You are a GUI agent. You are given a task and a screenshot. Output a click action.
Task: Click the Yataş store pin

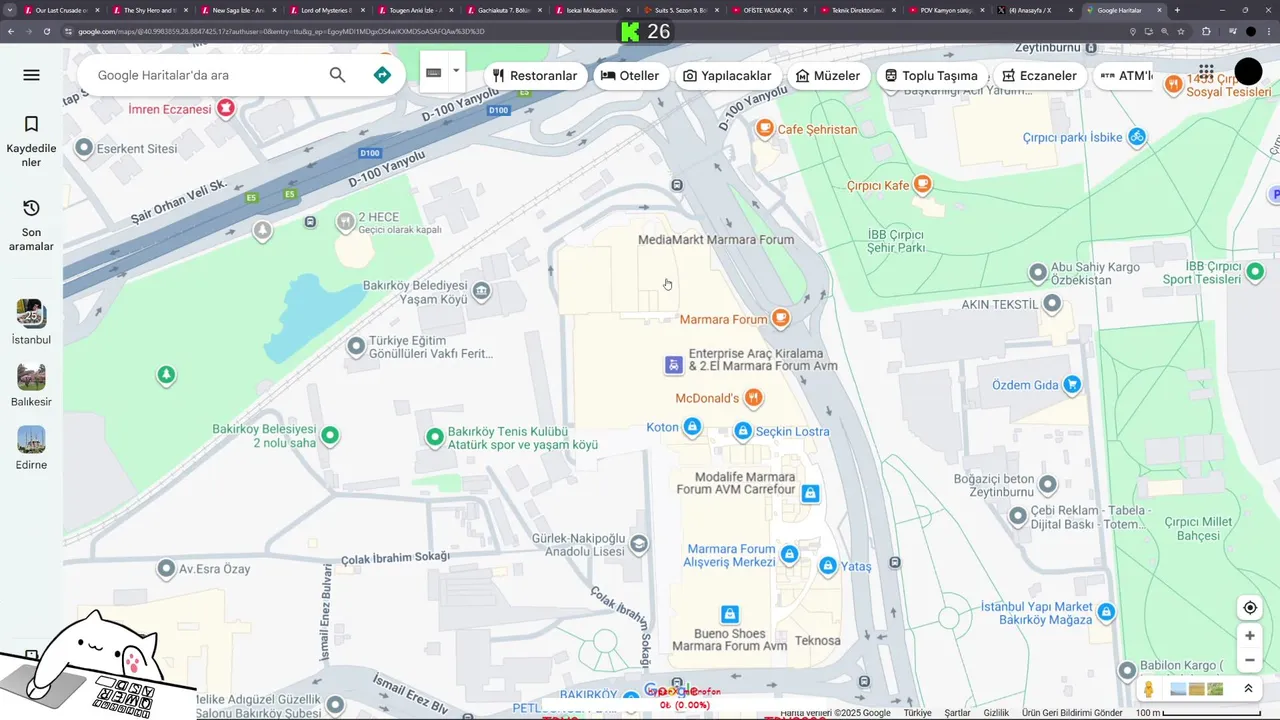click(827, 566)
